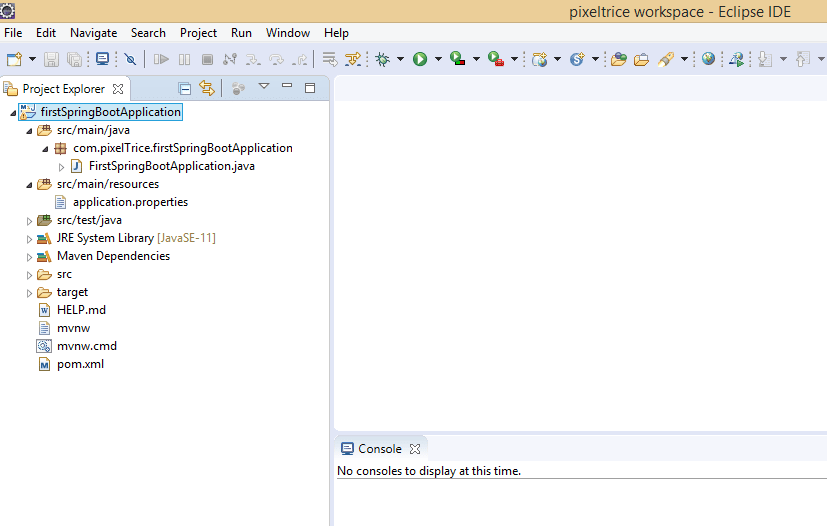Open the Window menu
The image size is (827, 526).
point(288,33)
